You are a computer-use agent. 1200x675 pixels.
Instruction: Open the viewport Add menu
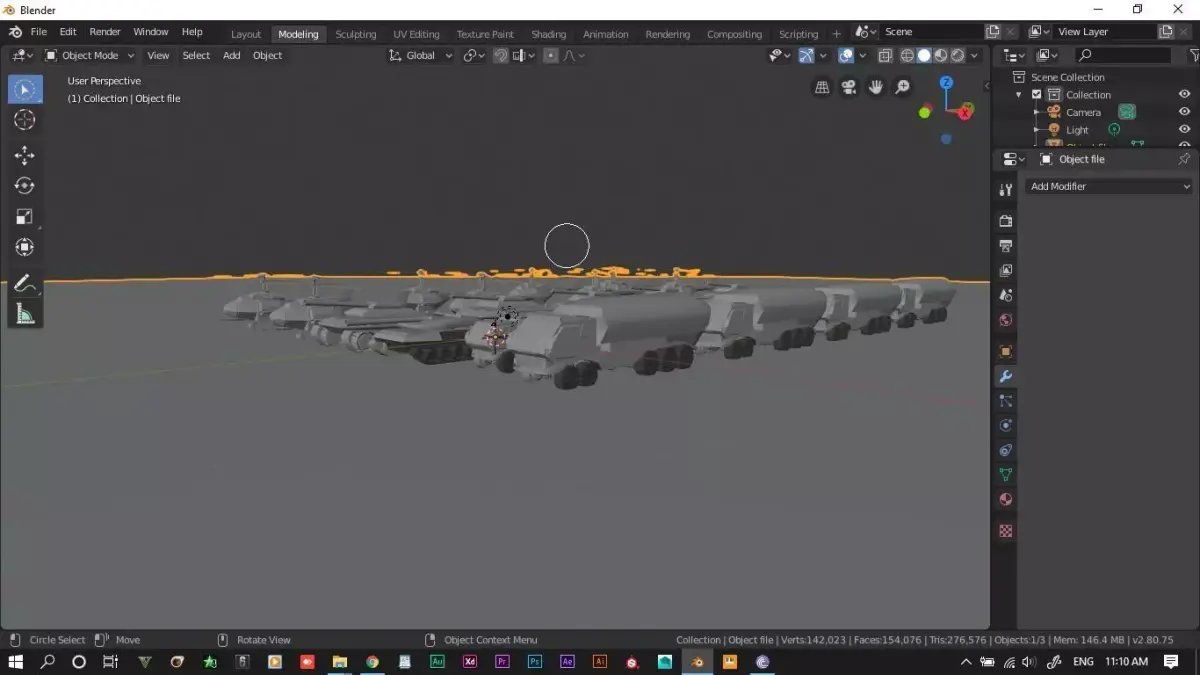tap(231, 56)
